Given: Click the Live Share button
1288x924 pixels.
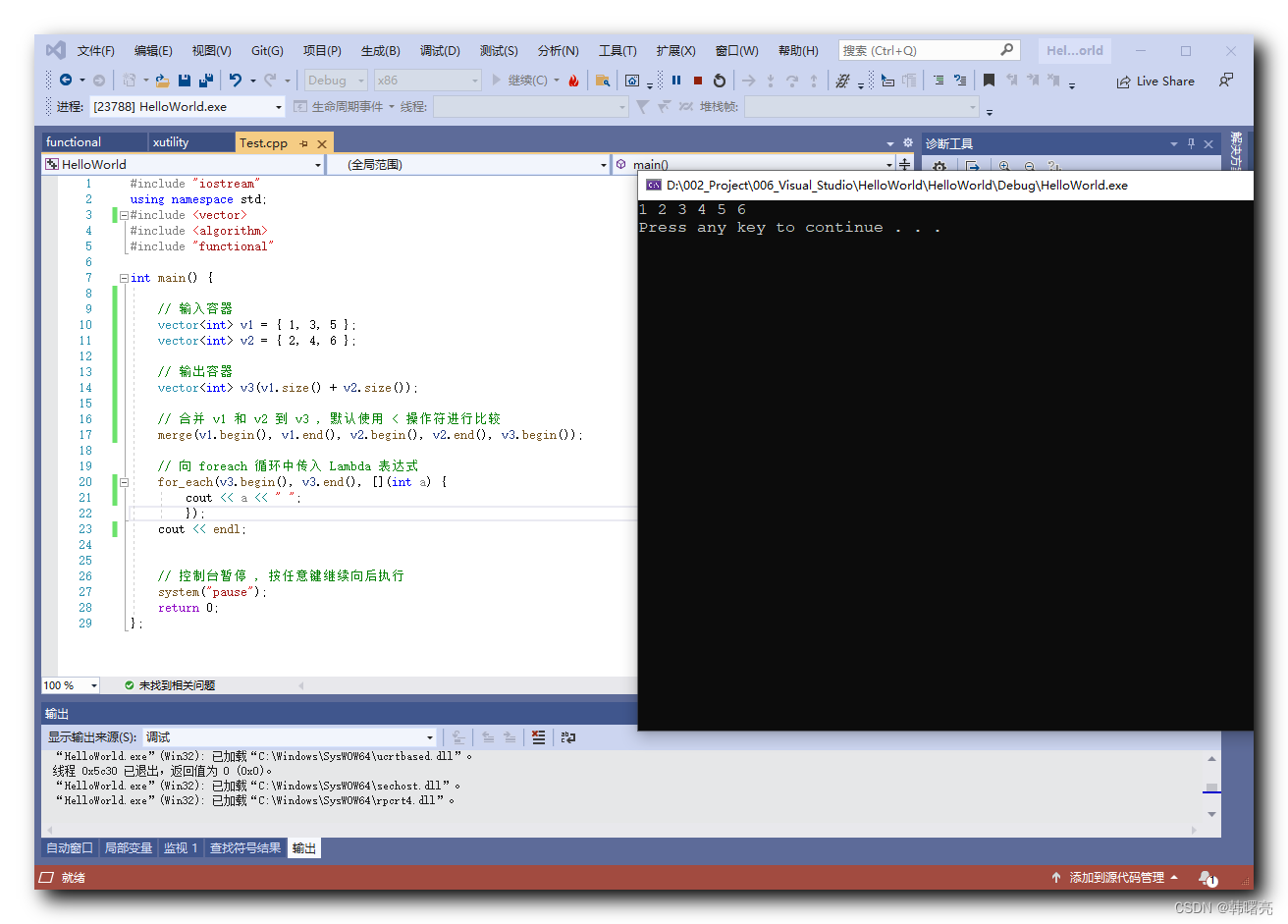Looking at the screenshot, I should coord(1155,82).
